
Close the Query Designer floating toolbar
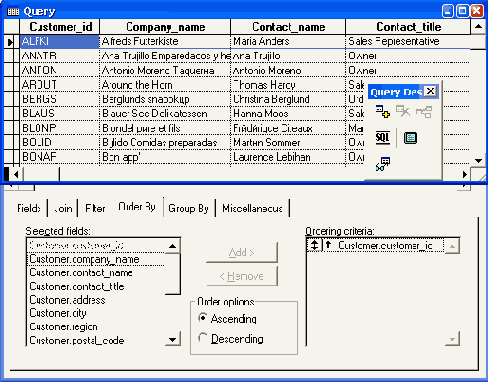(431, 91)
